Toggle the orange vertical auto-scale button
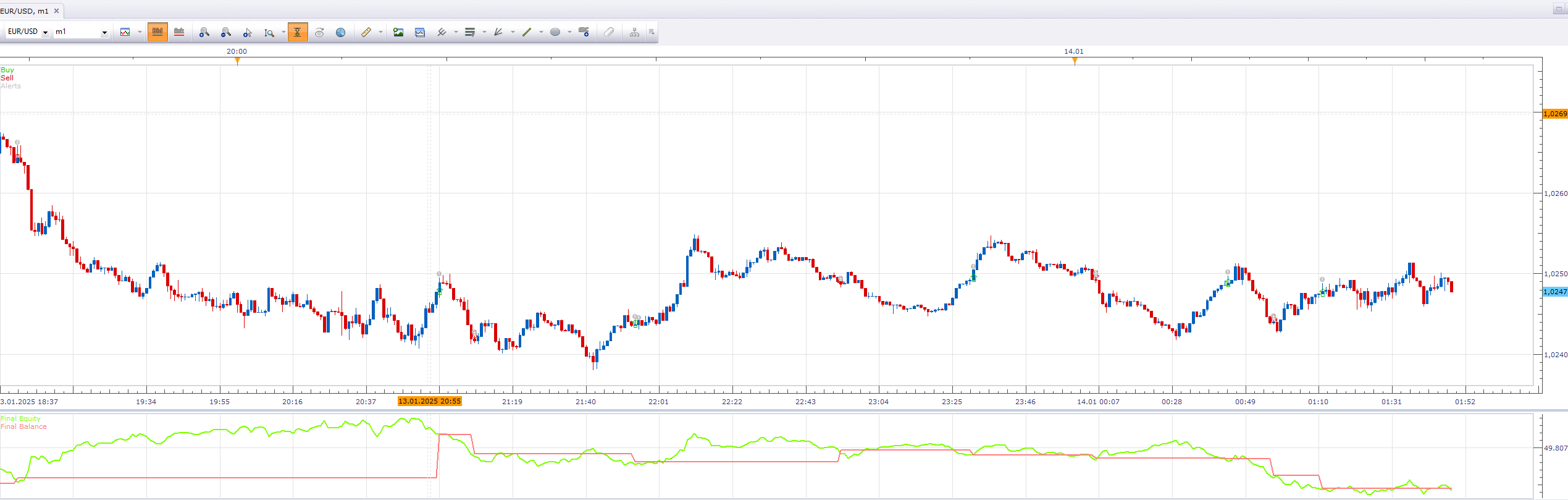This screenshot has width=1568, height=500. (298, 32)
